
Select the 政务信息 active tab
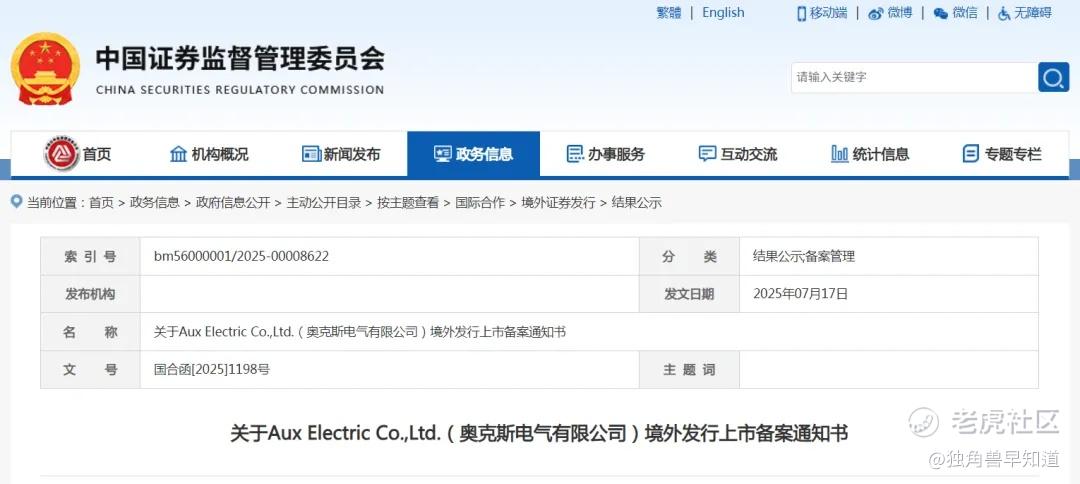pos(473,154)
